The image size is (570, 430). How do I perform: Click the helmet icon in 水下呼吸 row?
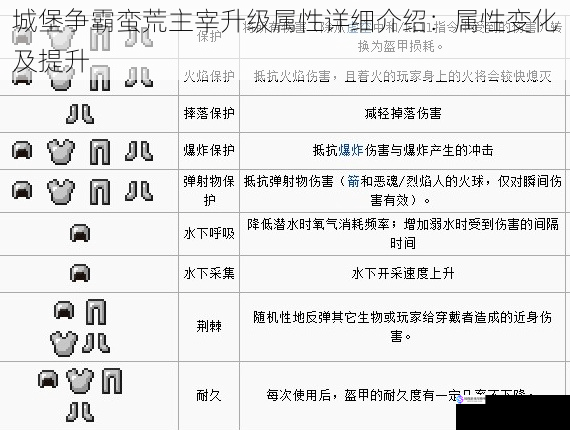click(80, 233)
